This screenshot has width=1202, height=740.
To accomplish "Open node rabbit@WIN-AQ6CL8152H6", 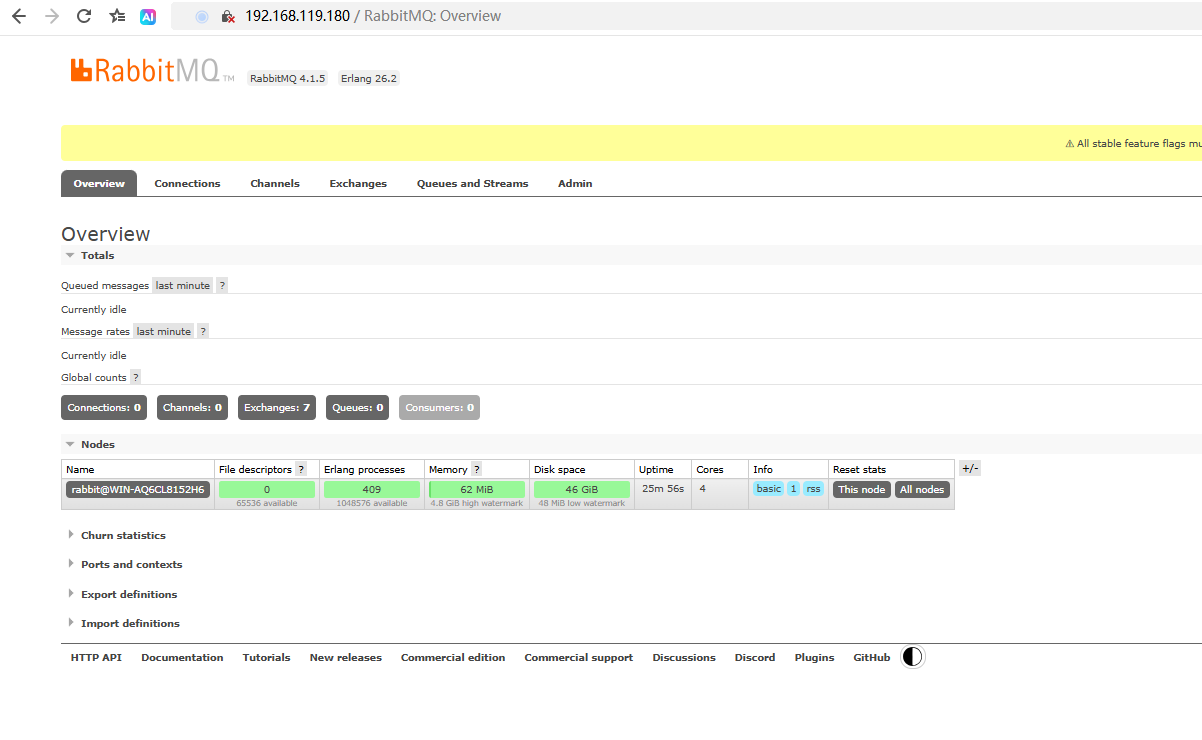I will [x=138, y=490].
